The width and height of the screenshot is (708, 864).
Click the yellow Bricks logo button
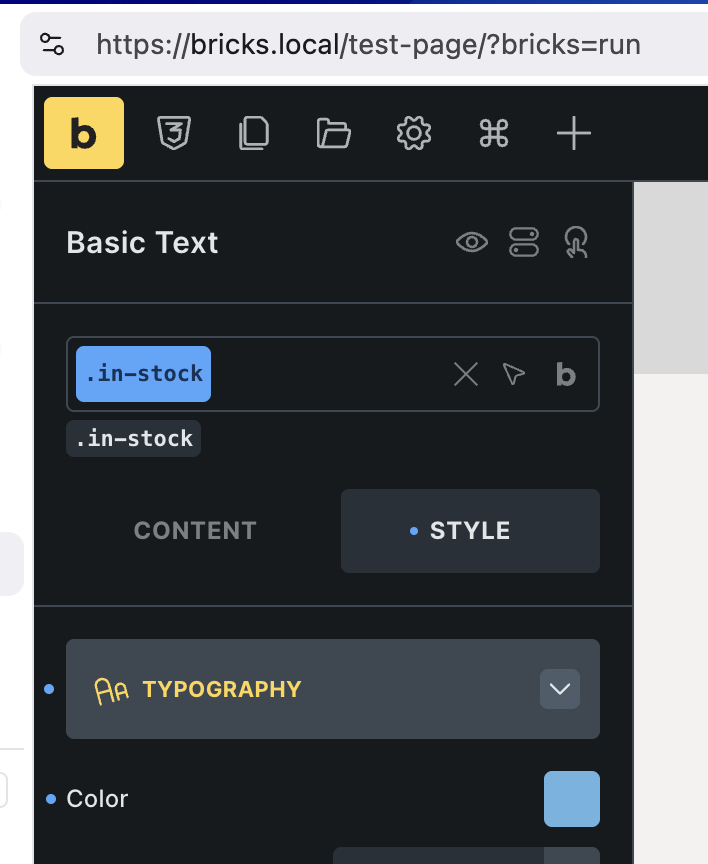tap(84, 133)
